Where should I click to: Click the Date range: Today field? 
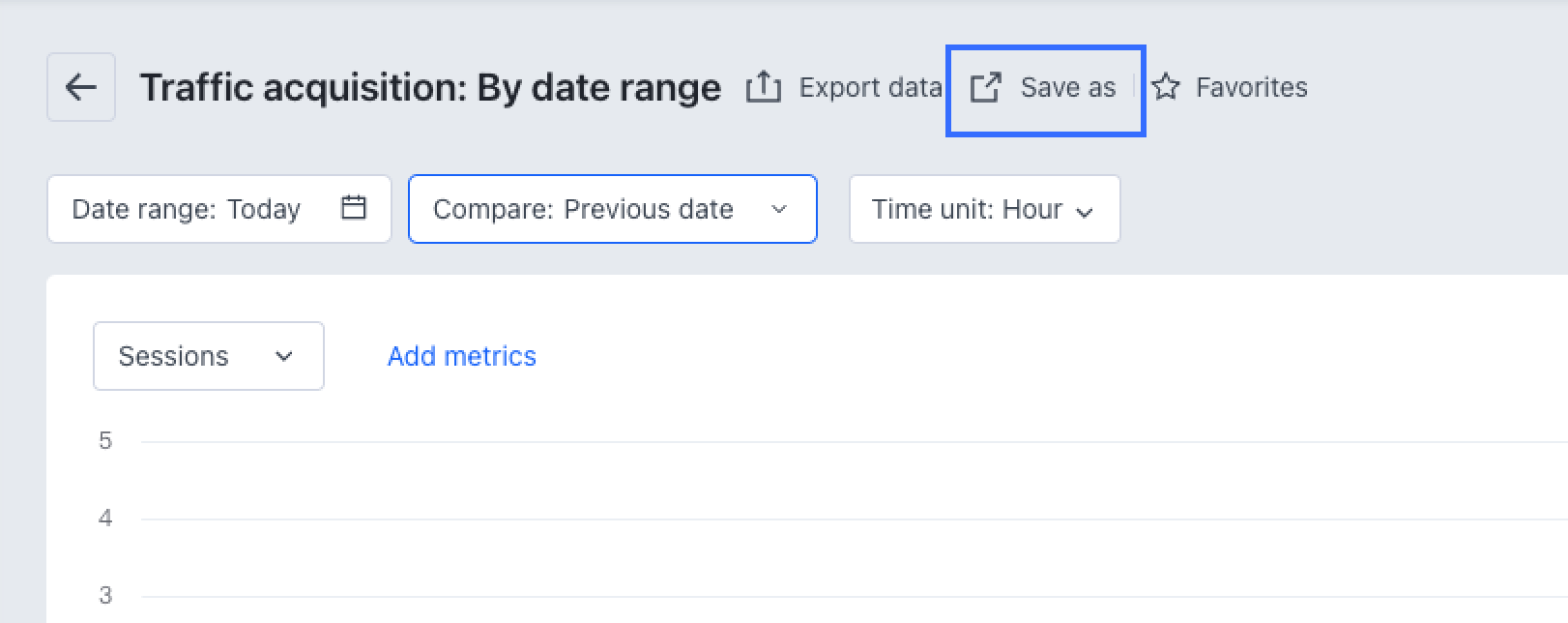187,209
